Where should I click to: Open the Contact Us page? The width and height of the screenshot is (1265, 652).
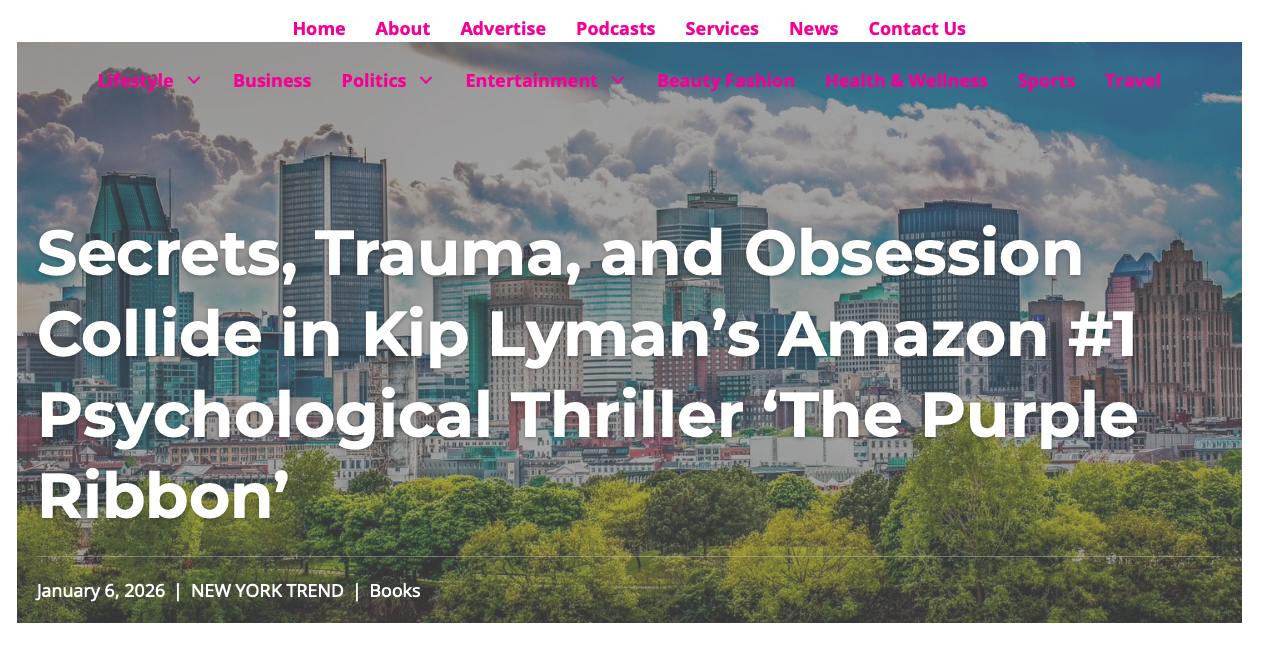tap(917, 28)
